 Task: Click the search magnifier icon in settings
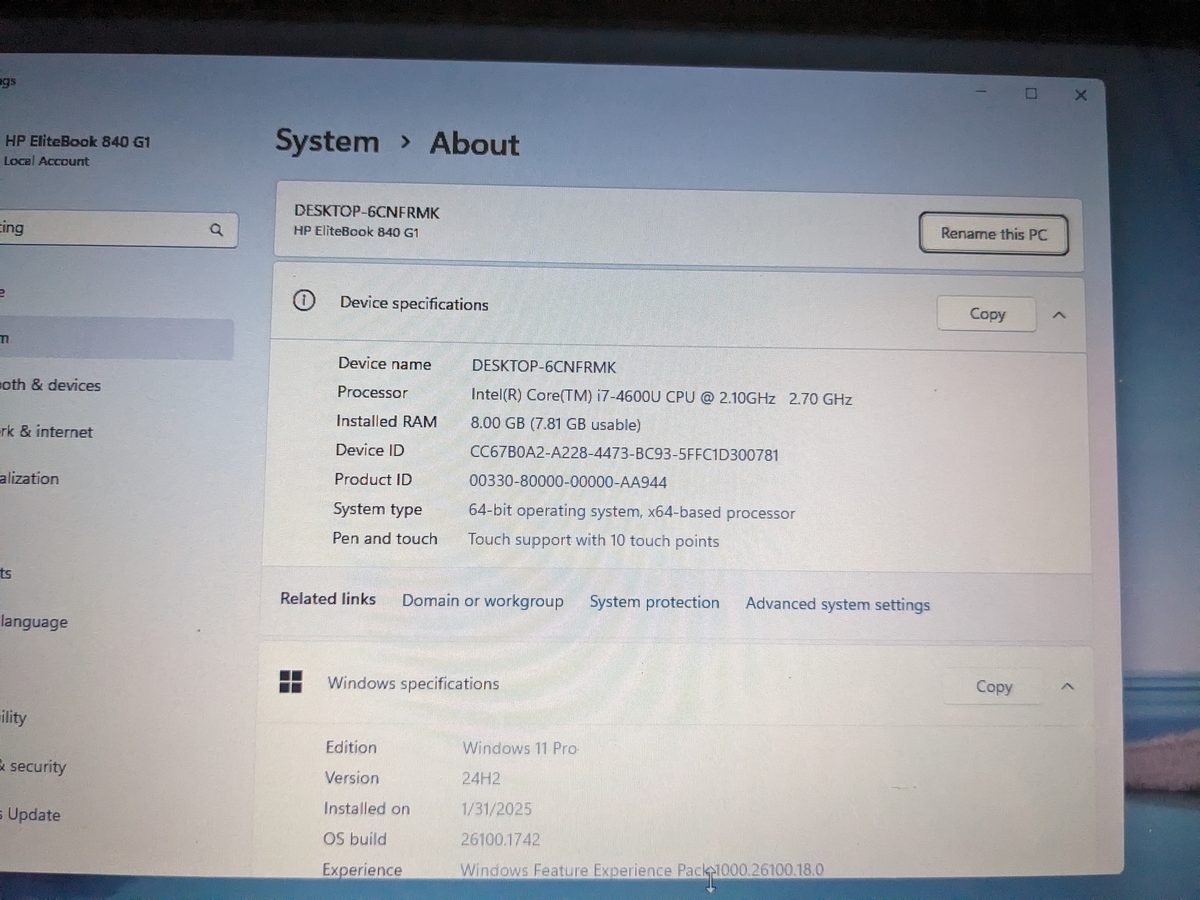216,230
